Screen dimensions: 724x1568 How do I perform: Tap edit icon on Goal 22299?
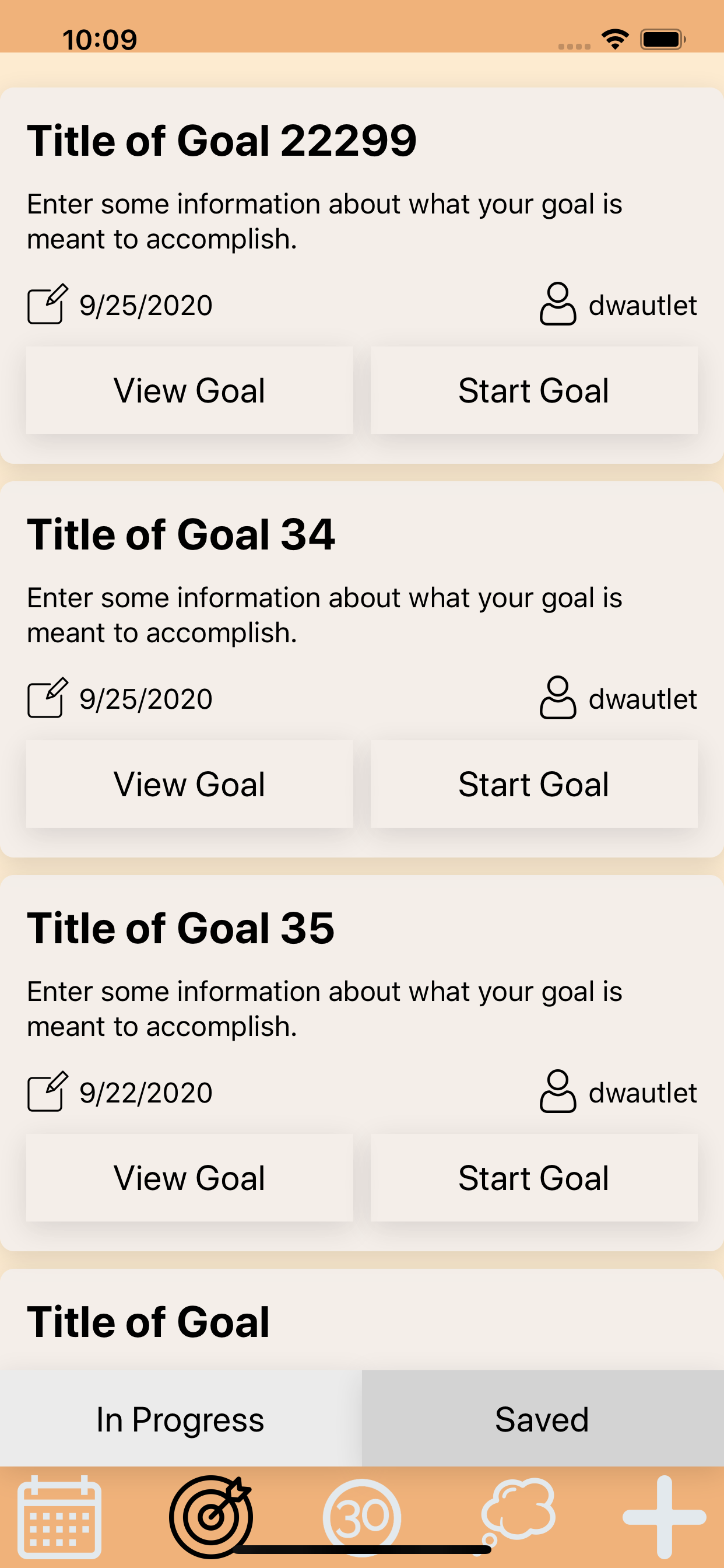pos(47,304)
